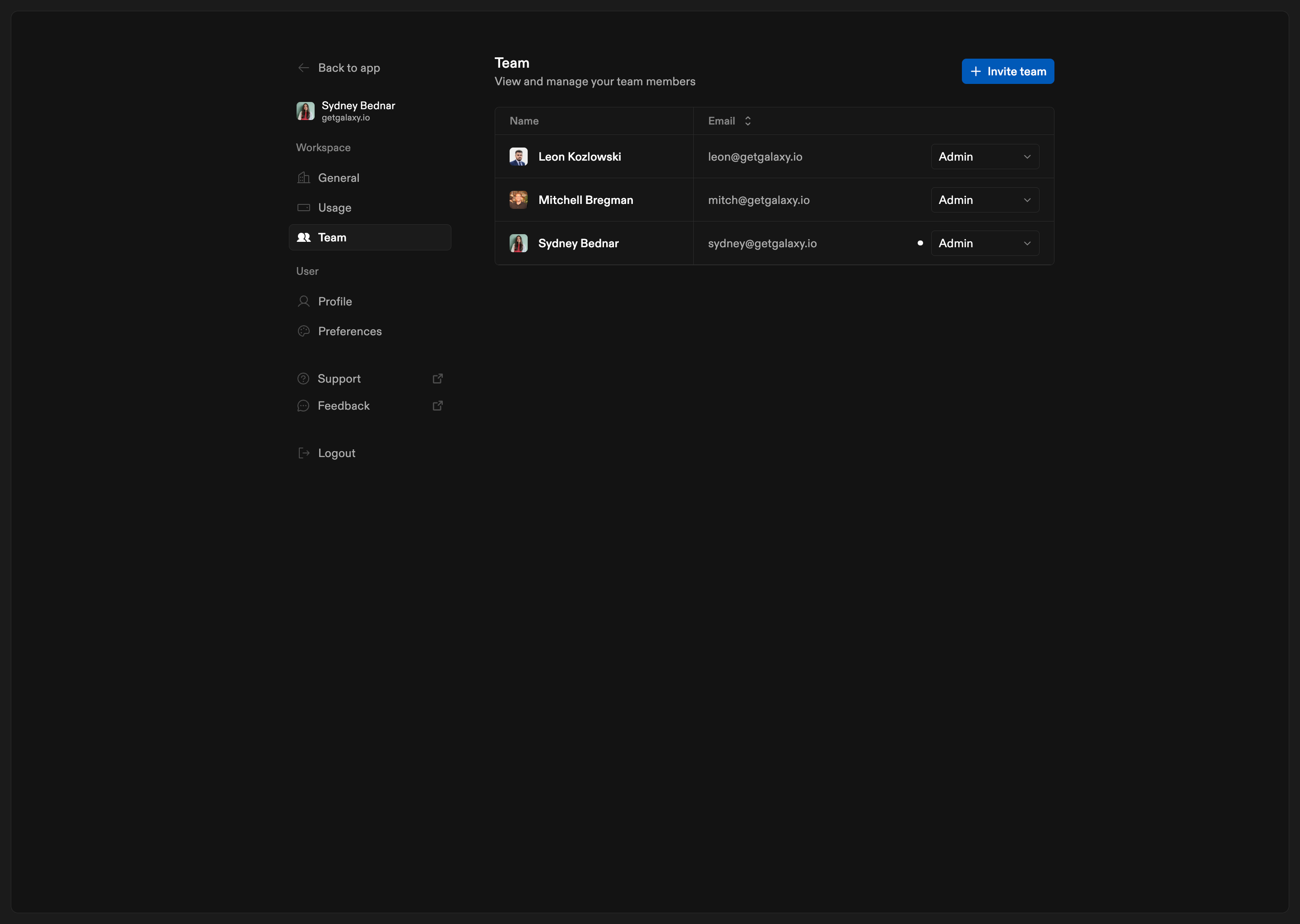Click Back to app link
Screen dimensions: 1300x924
click(348, 68)
